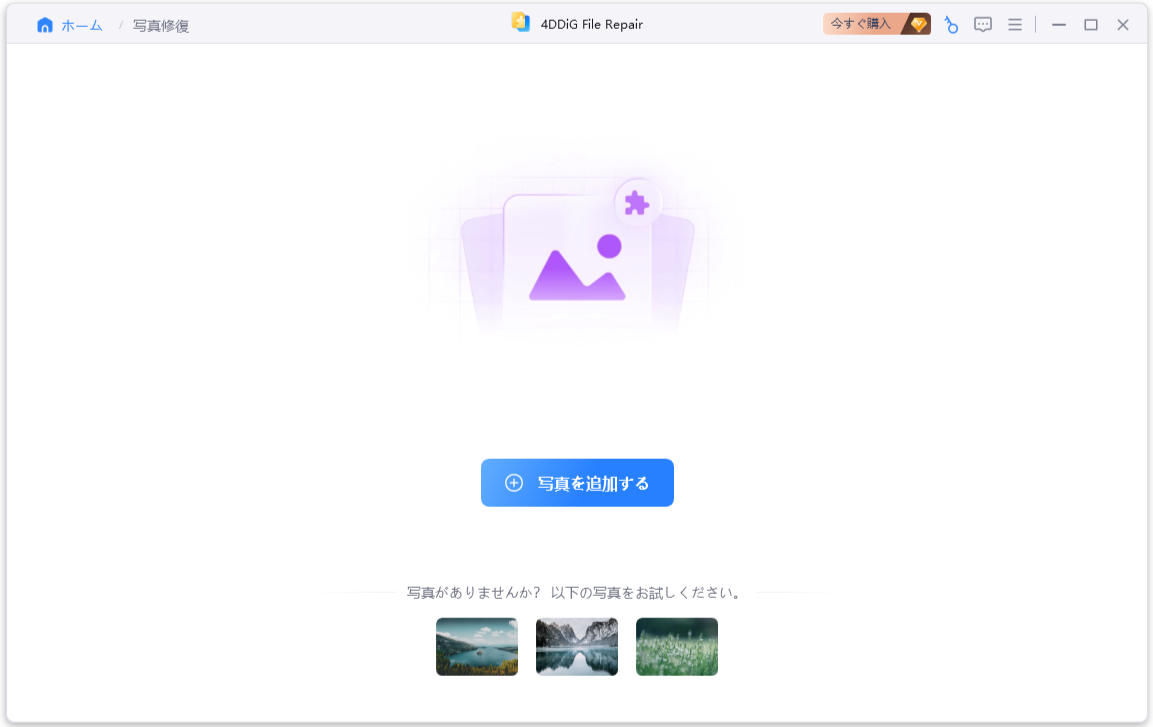Open the registration key icon
The image size is (1153, 727).
pos(950,24)
